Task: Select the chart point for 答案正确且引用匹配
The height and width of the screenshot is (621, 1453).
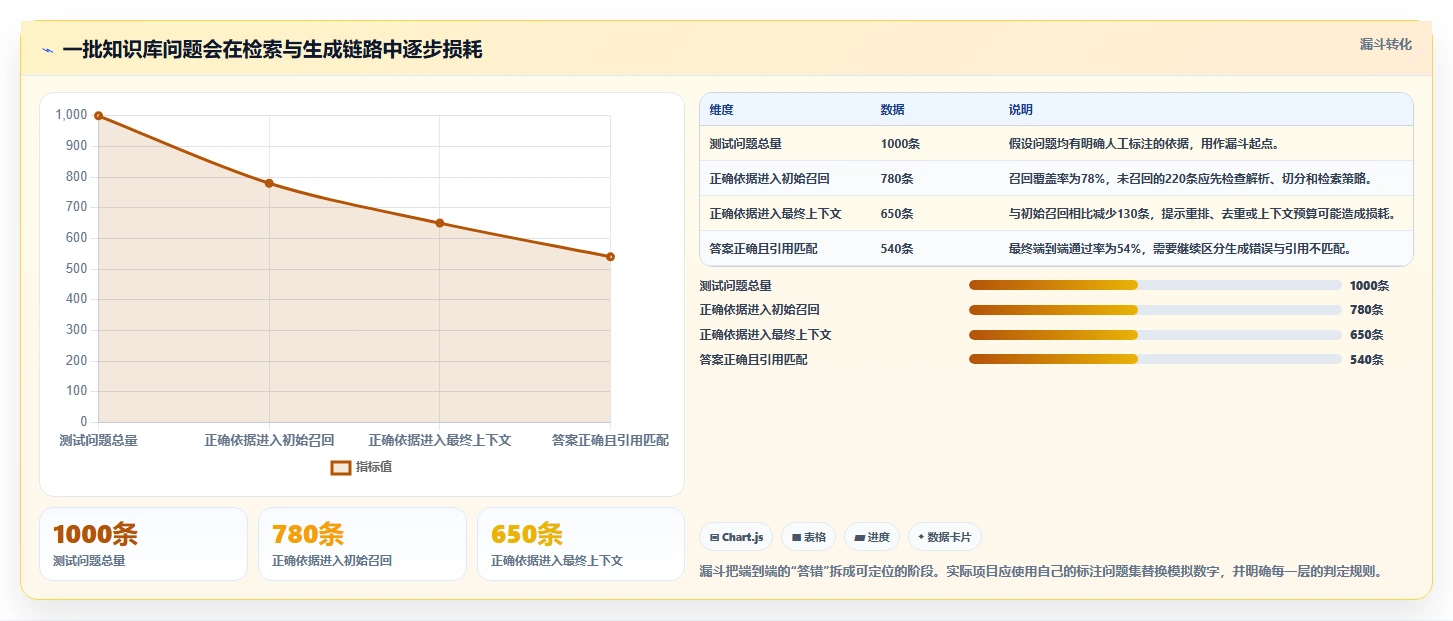Action: 610,257
